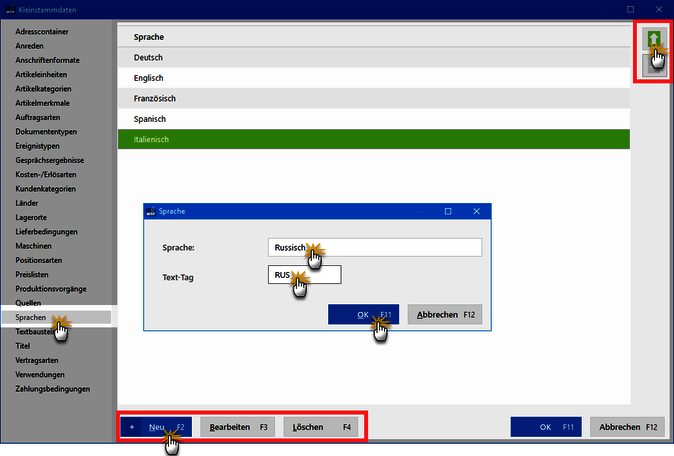
Task: Select Zahlungsbedingungen in the sidebar
Action: coord(52,389)
